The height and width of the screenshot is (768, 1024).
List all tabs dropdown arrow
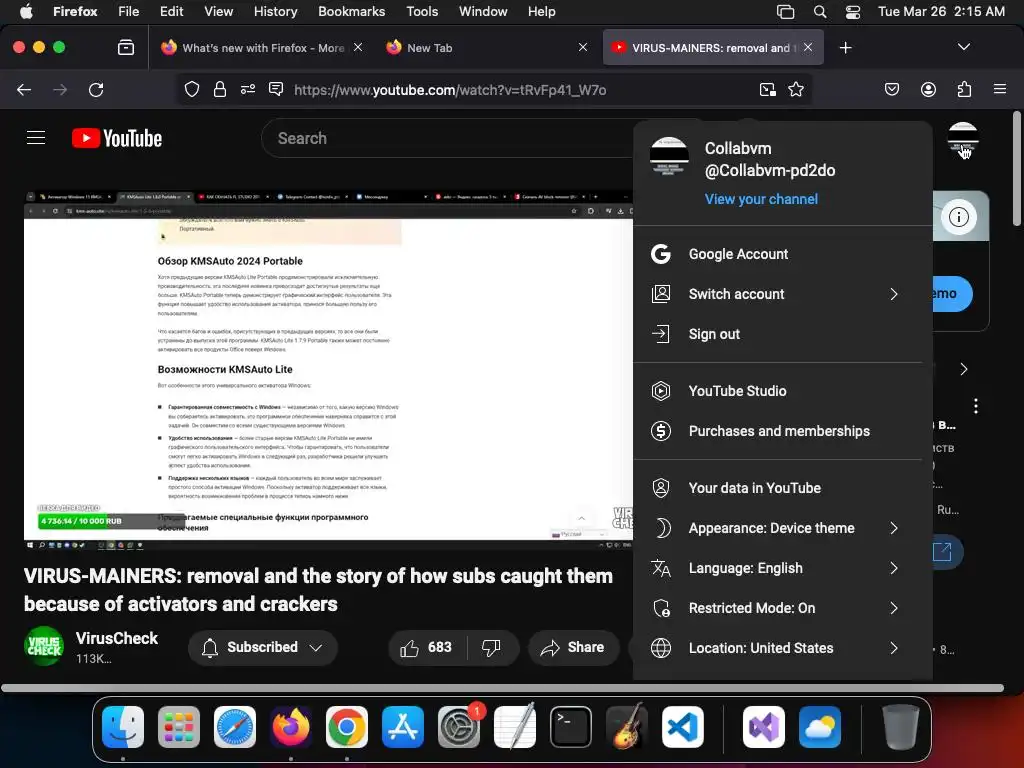coord(963,47)
